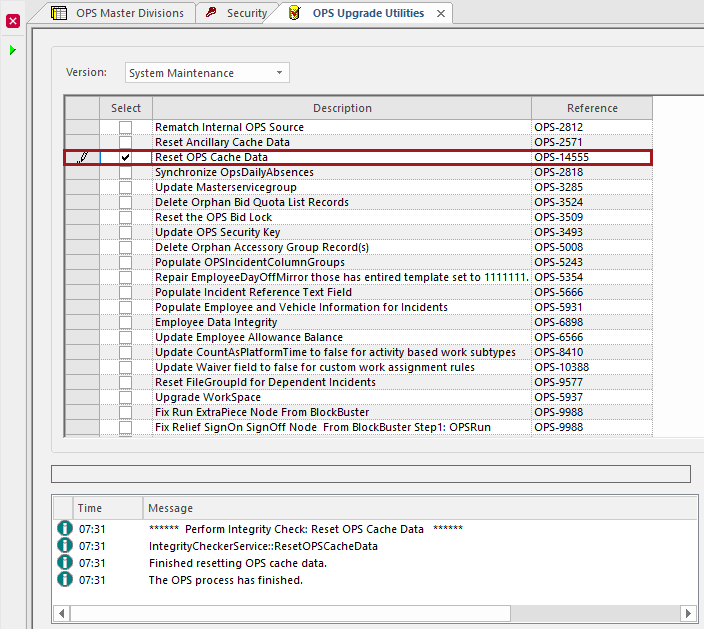Click the red close X icon
This screenshot has height=629, width=704.
[13, 21]
